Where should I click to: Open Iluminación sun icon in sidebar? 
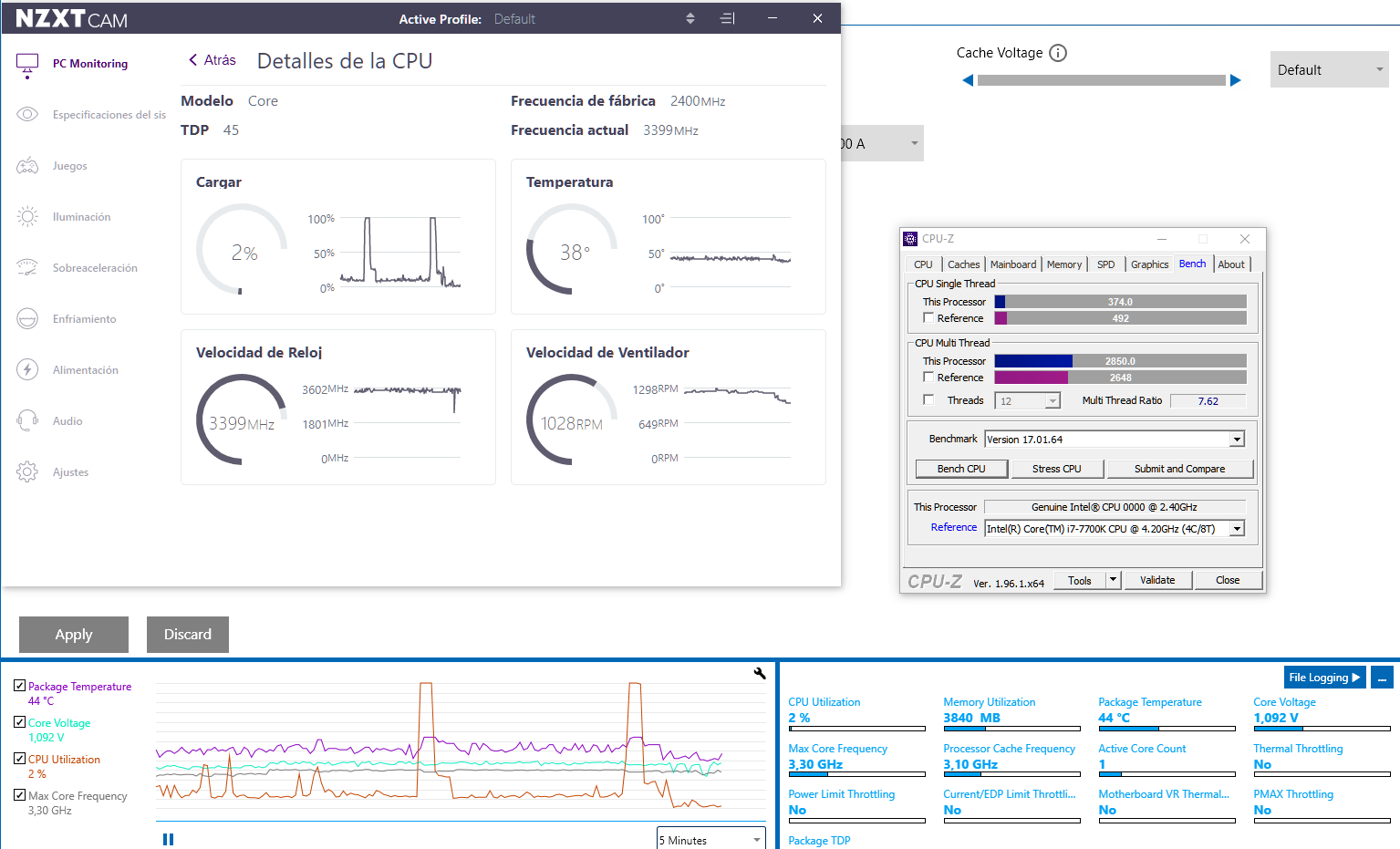(x=27, y=217)
